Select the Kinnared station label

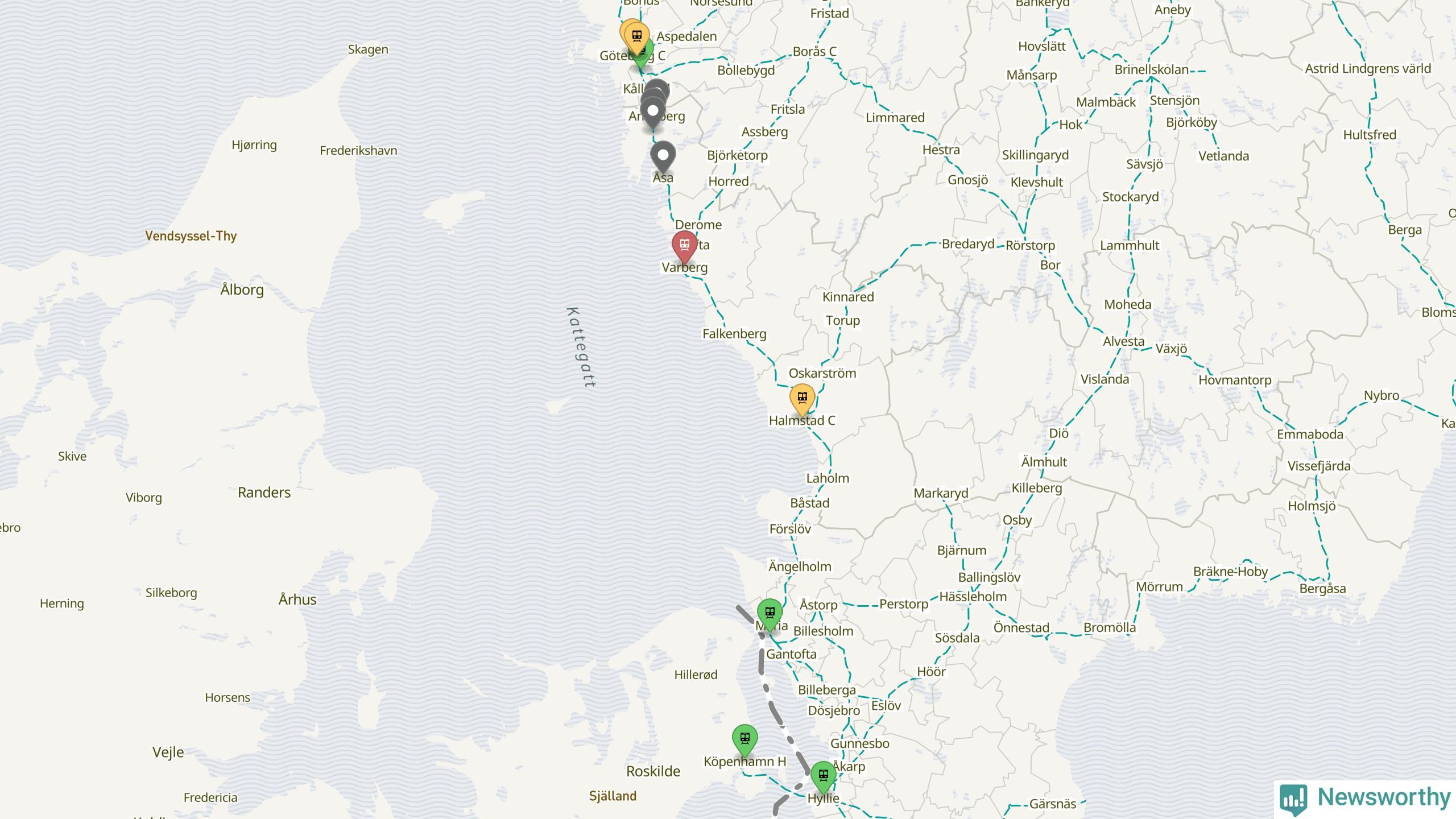tap(848, 297)
